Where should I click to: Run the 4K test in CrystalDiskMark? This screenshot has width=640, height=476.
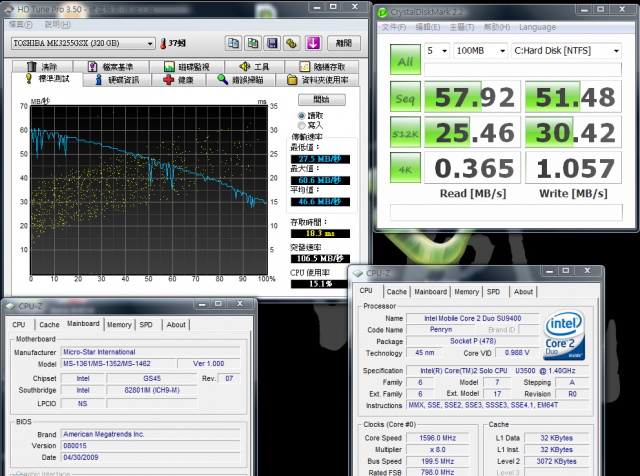[x=405, y=168]
